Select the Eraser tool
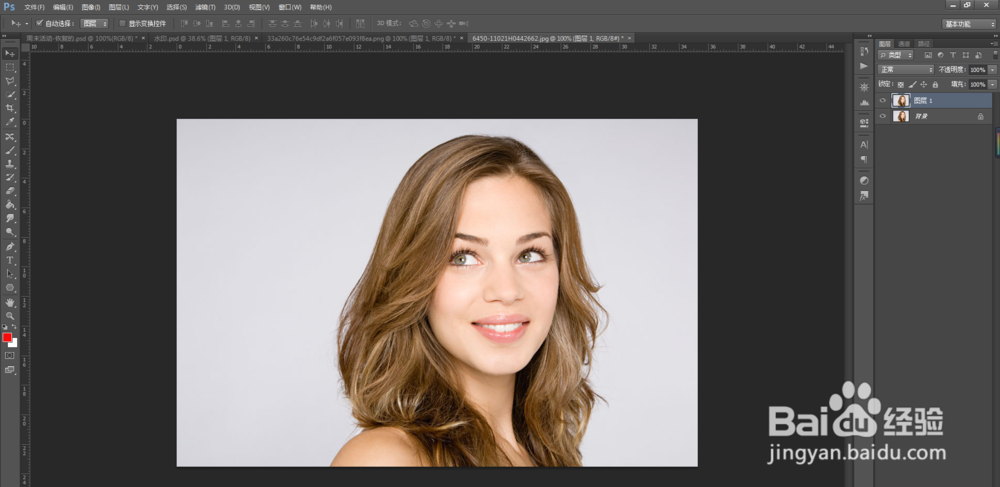The width and height of the screenshot is (1000, 487). (10, 191)
